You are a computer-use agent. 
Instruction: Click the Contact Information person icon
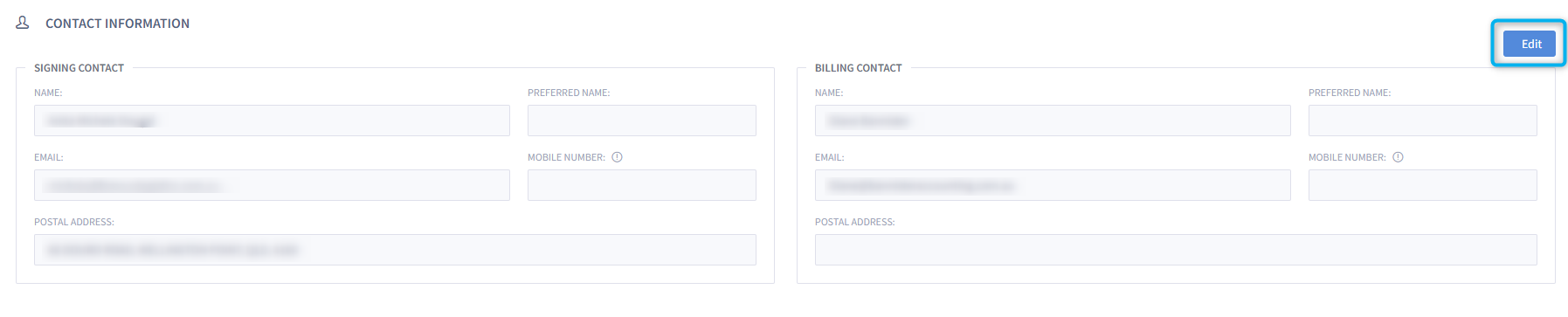point(23,23)
